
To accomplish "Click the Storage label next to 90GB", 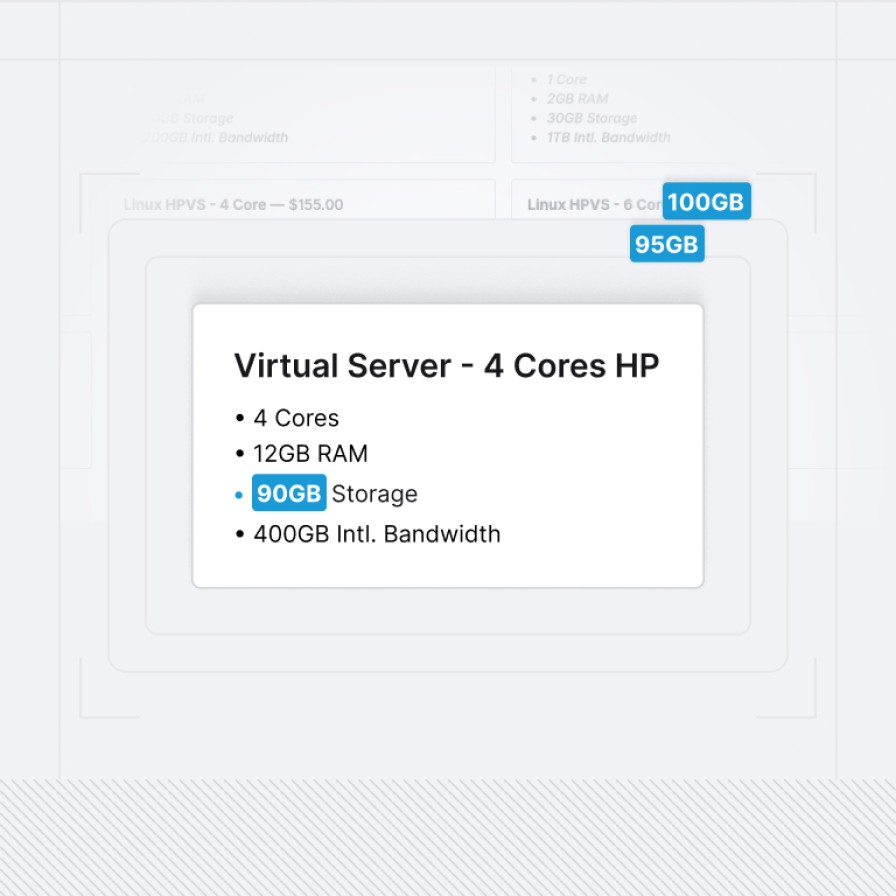I will point(374,494).
